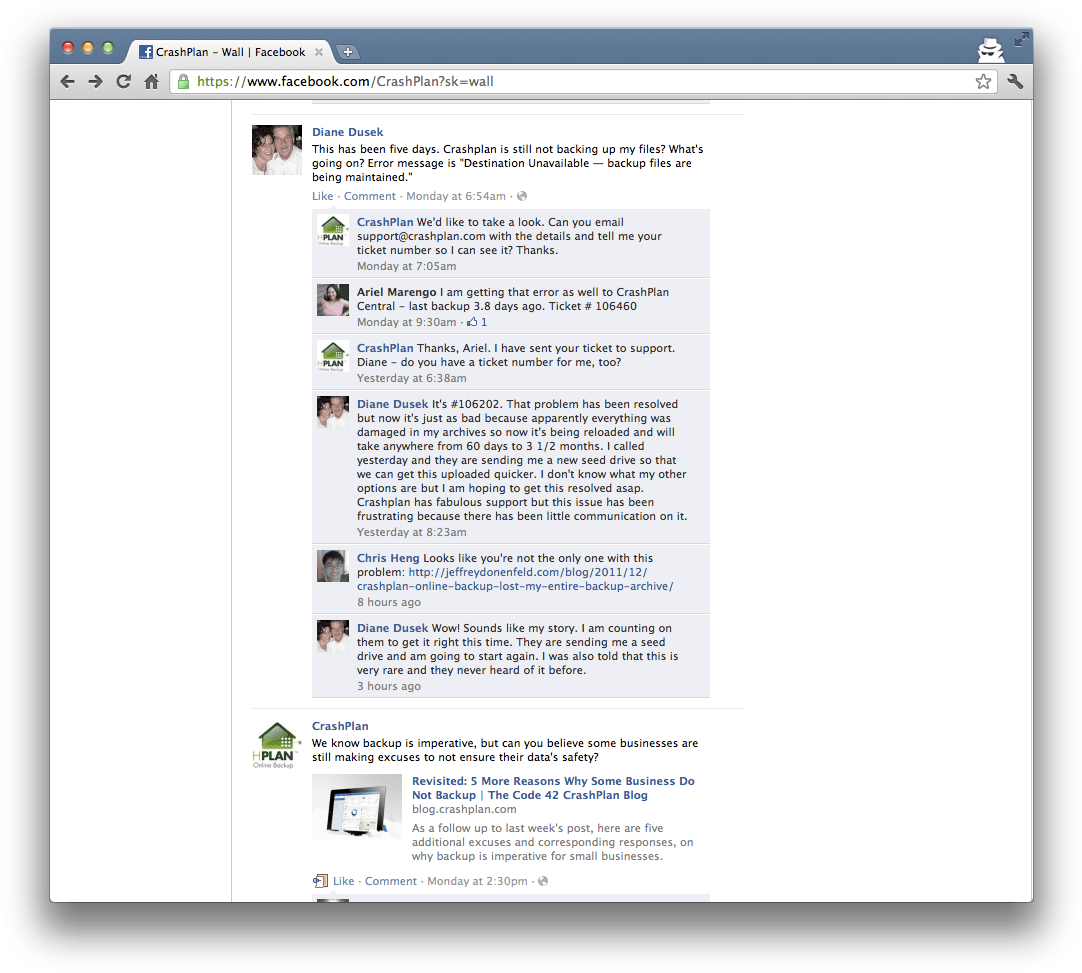The width and height of the screenshot is (1082, 973).
Task: Like Diane Dusek's original post
Action: tap(322, 196)
